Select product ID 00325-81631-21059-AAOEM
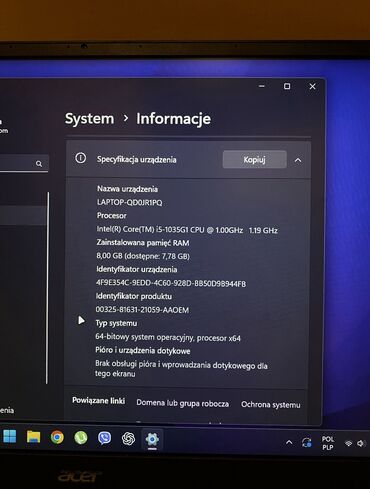The height and width of the screenshot is (489, 370). pos(142,310)
